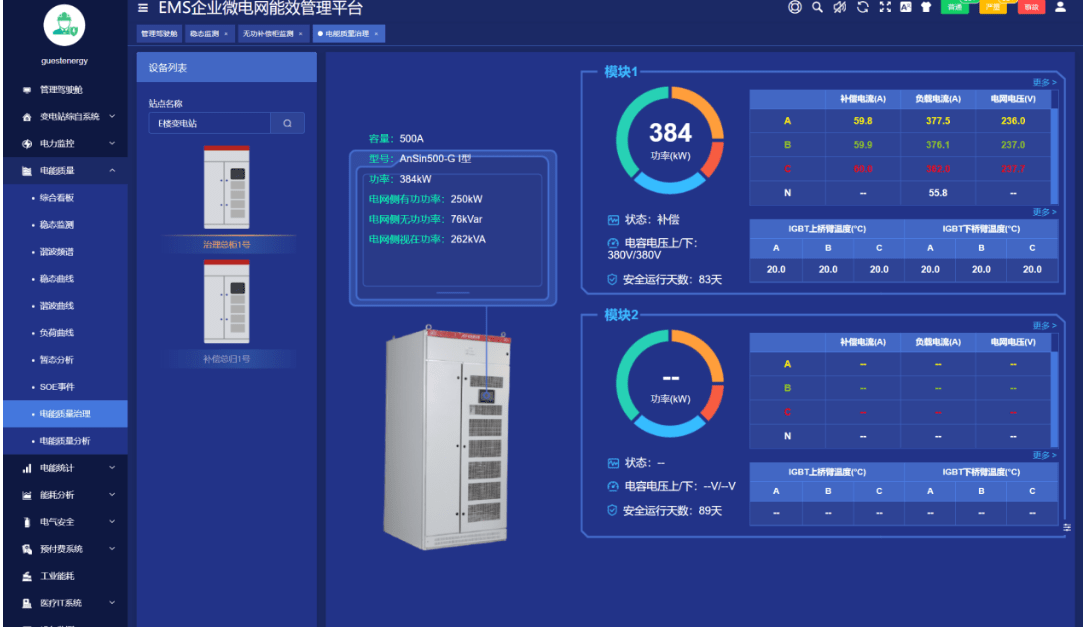Open 管理驾驶舱 in the sidebar

point(65,89)
